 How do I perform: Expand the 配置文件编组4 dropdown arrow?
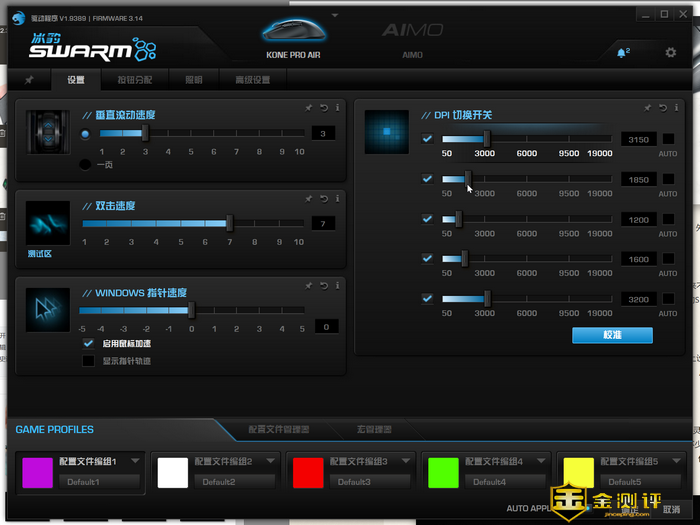pyautogui.click(x=541, y=461)
